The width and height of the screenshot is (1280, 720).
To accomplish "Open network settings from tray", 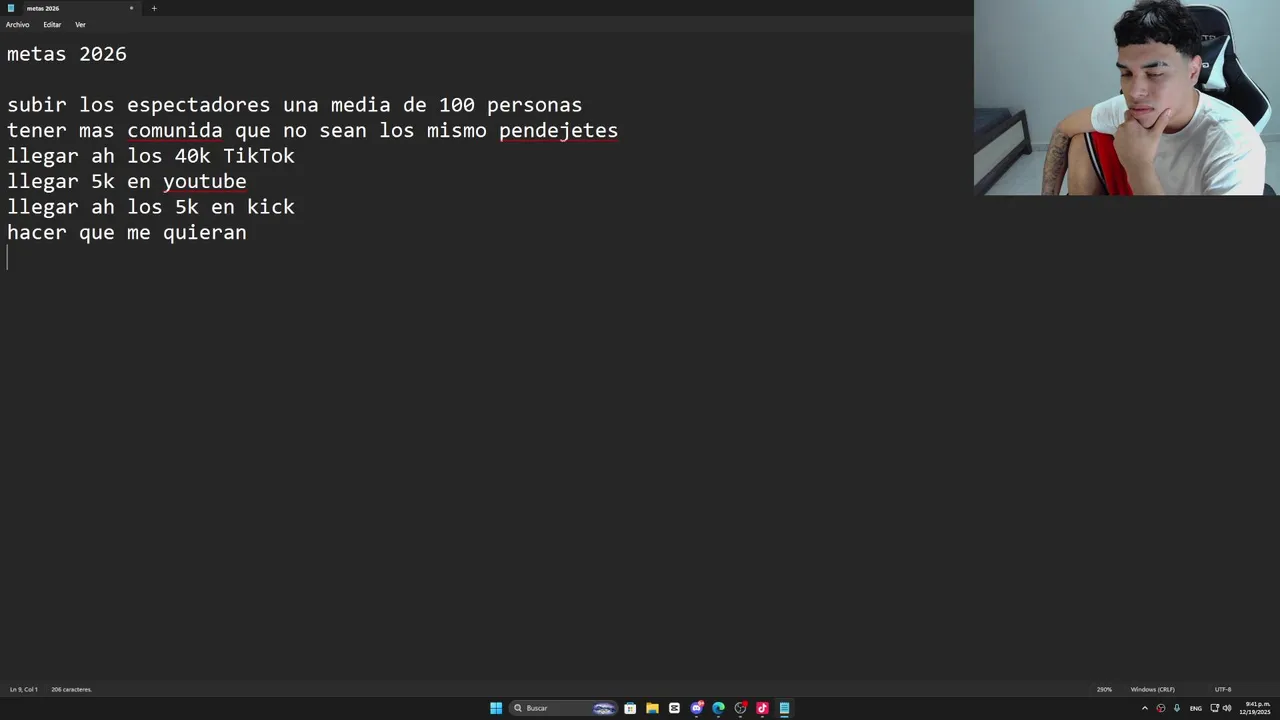I will click(x=1214, y=708).
